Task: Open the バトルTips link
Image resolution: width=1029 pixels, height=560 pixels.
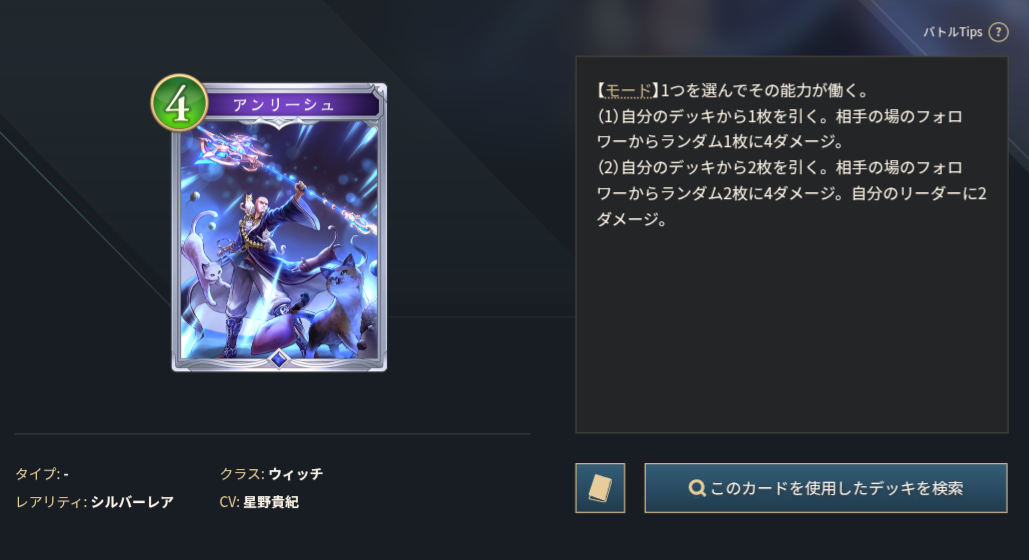Action: point(952,32)
